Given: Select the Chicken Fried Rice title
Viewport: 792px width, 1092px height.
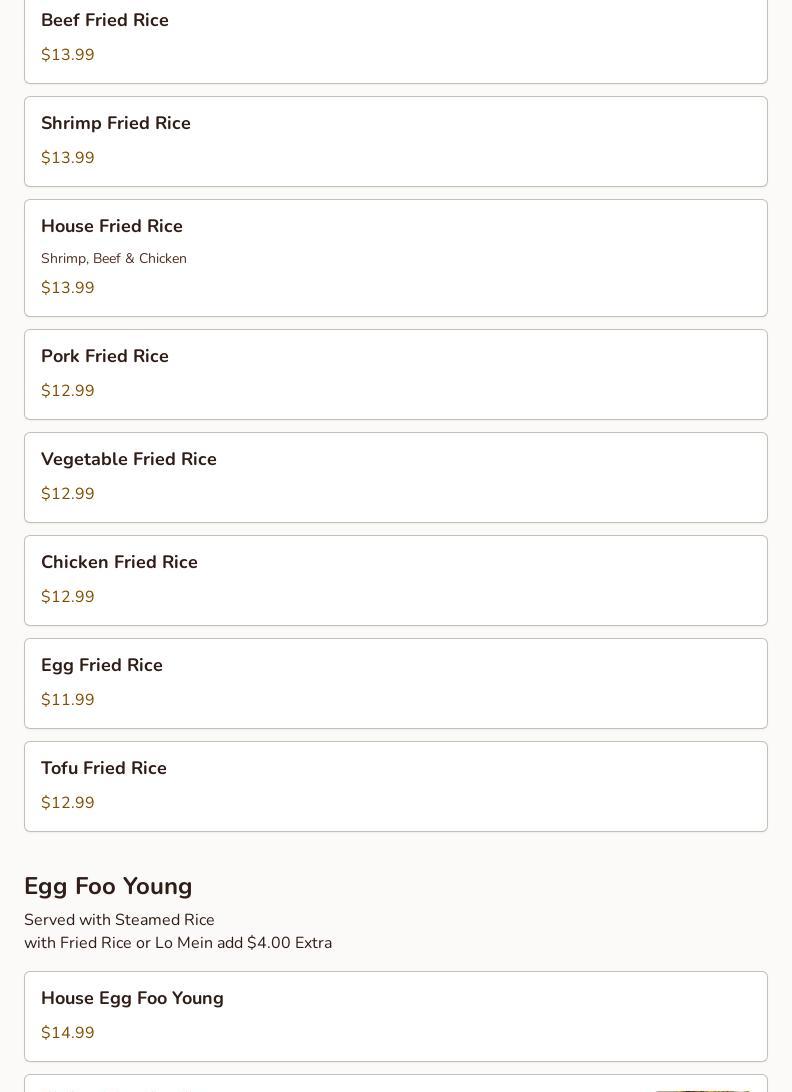Looking at the screenshot, I should pyautogui.click(x=119, y=563).
